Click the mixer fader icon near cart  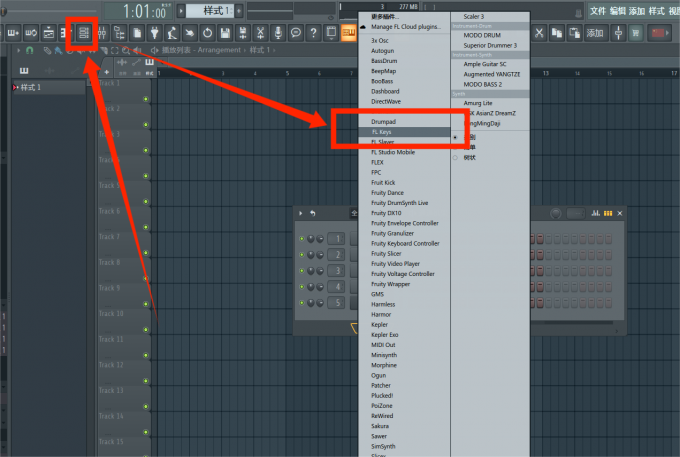(x=618, y=33)
